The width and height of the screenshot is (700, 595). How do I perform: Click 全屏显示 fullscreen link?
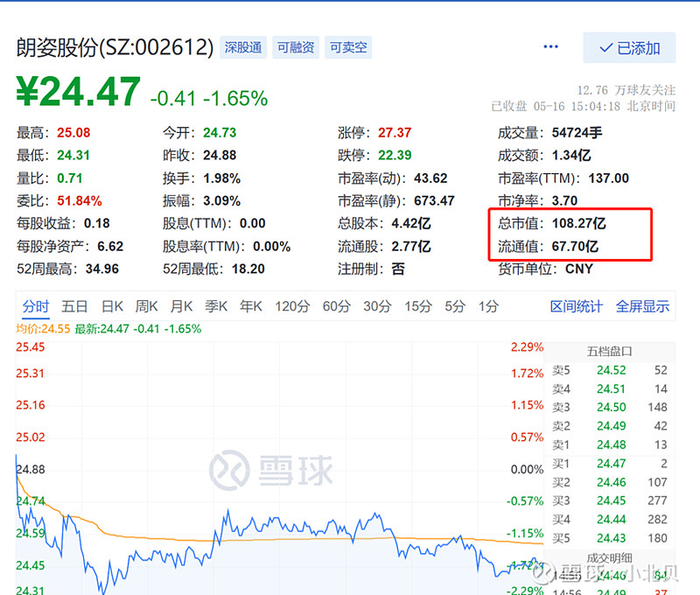pos(642,307)
